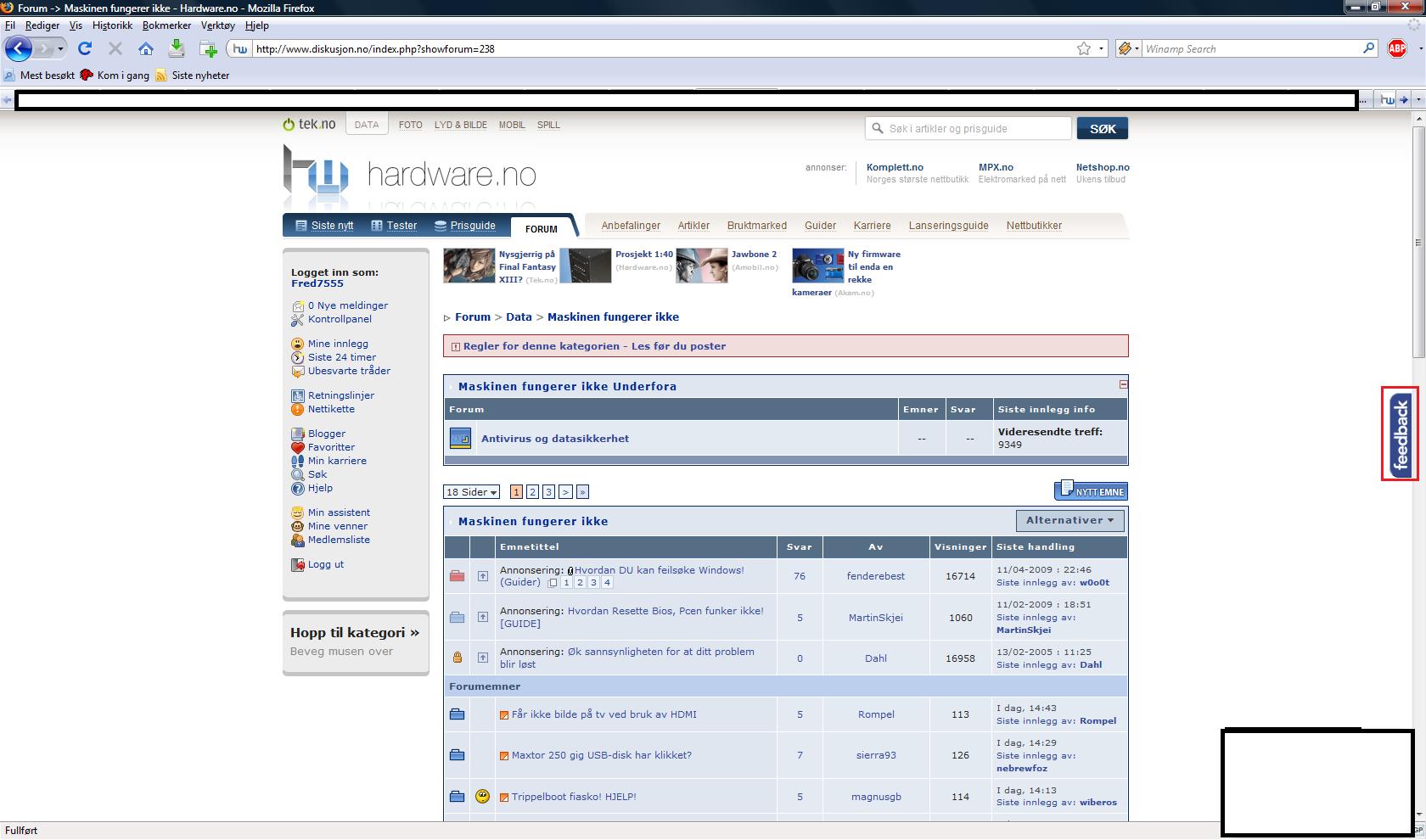Collapse Maskinen fungerer ikke Underfora section
1426x840 pixels.
[x=1123, y=384]
